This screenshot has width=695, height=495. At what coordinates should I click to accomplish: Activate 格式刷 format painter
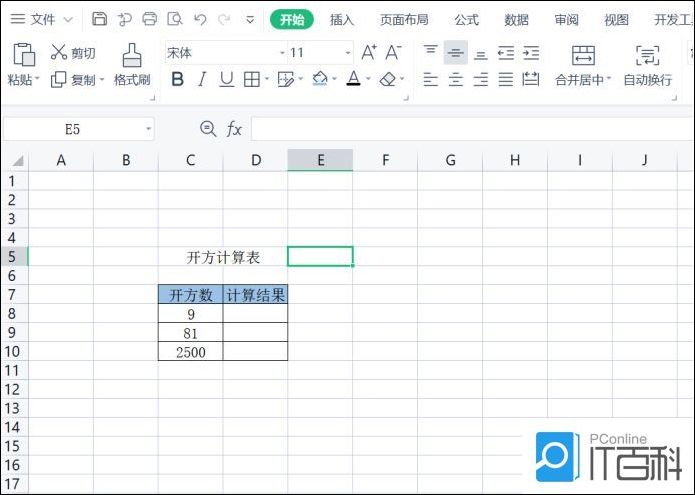click(x=132, y=65)
